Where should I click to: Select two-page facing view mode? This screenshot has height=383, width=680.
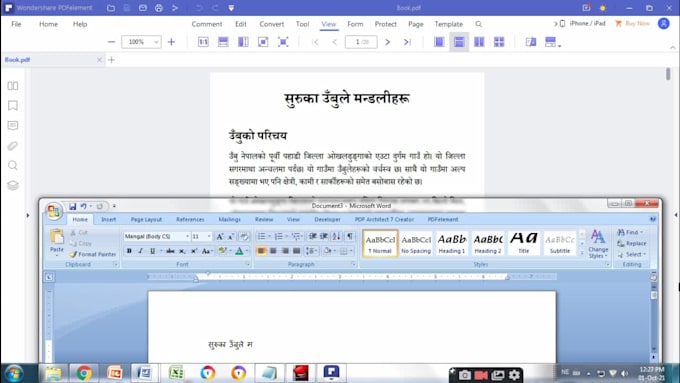(x=479, y=42)
